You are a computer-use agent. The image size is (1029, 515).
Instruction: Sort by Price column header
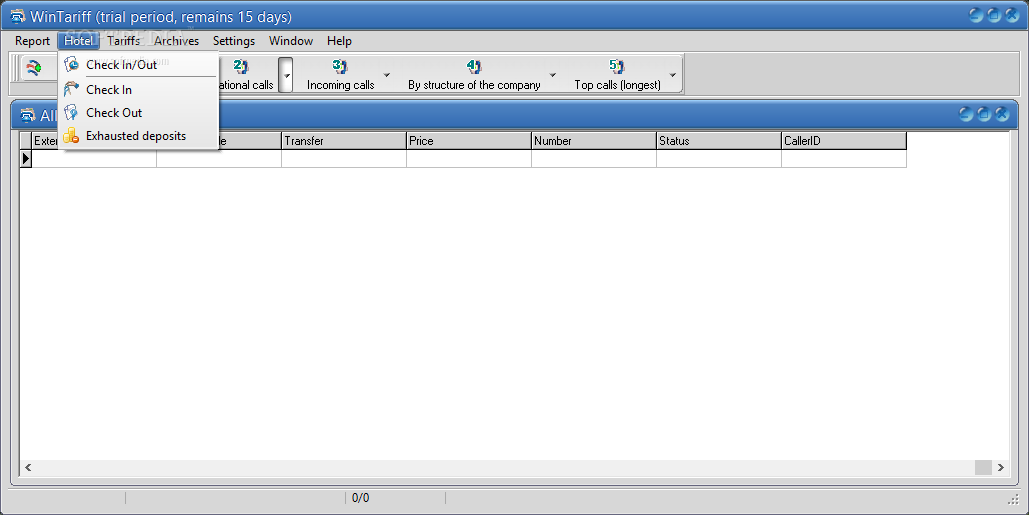click(x=469, y=140)
